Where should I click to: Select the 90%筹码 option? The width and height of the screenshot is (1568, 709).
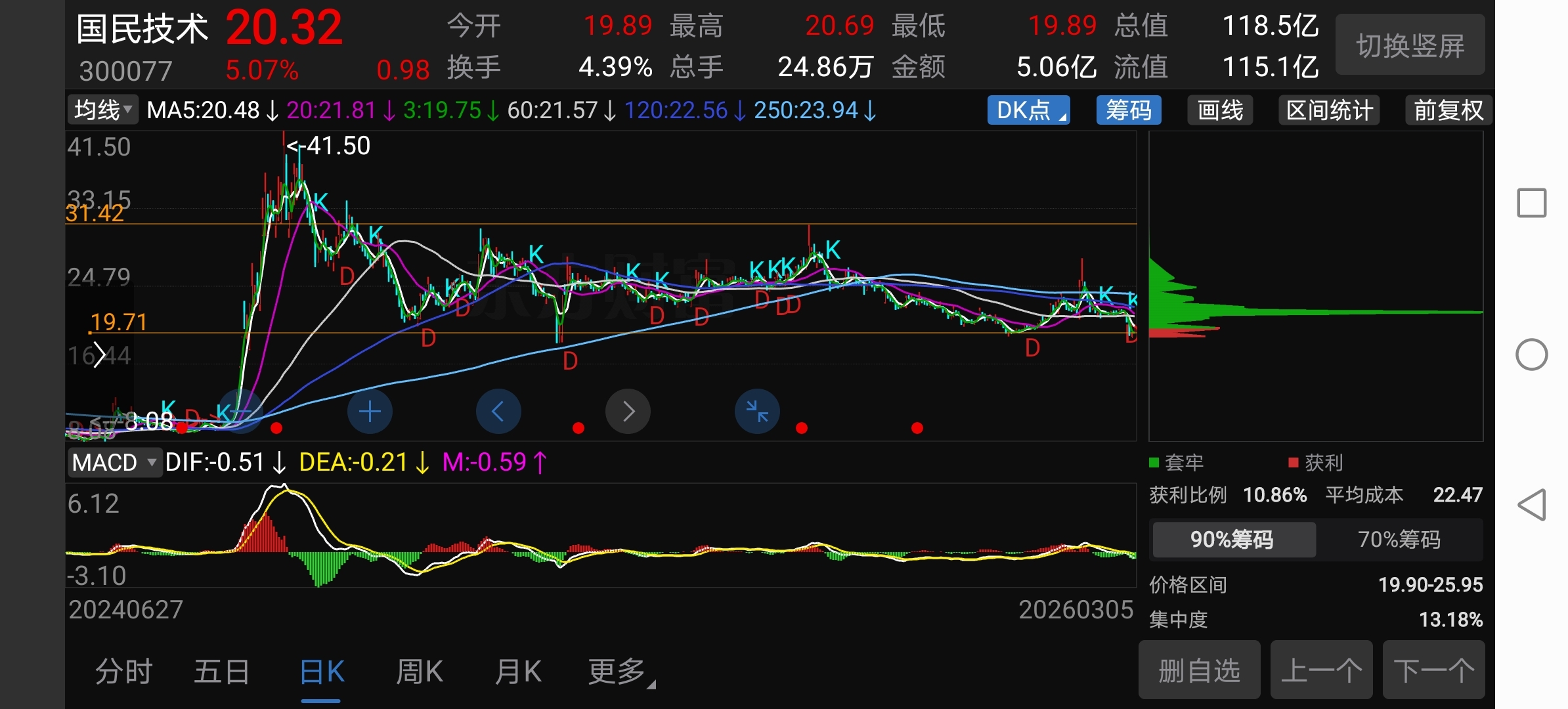coord(1232,540)
